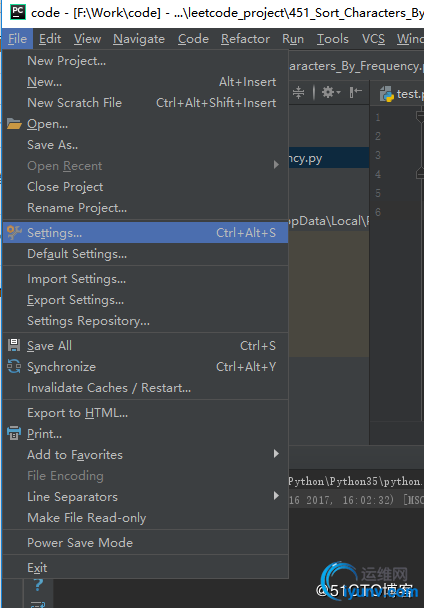Click the Print printer icon
The image size is (424, 608).
pyautogui.click(x=14, y=433)
